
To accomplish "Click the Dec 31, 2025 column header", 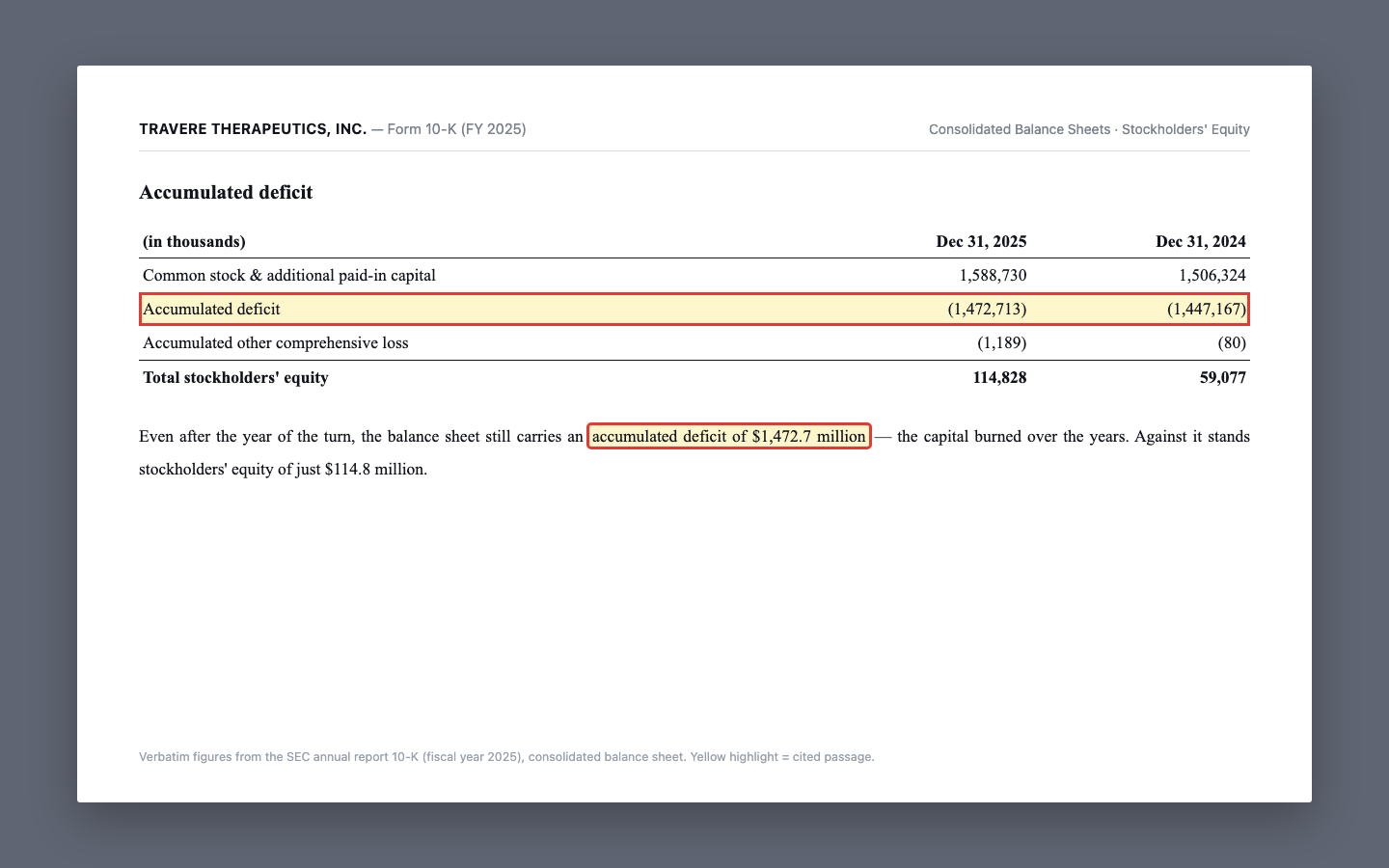I will (x=981, y=242).
